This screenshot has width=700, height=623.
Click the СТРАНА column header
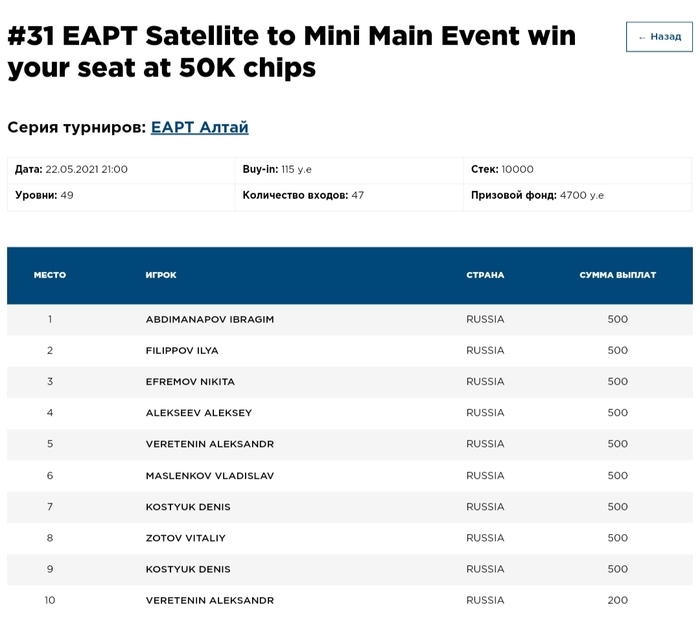485,275
